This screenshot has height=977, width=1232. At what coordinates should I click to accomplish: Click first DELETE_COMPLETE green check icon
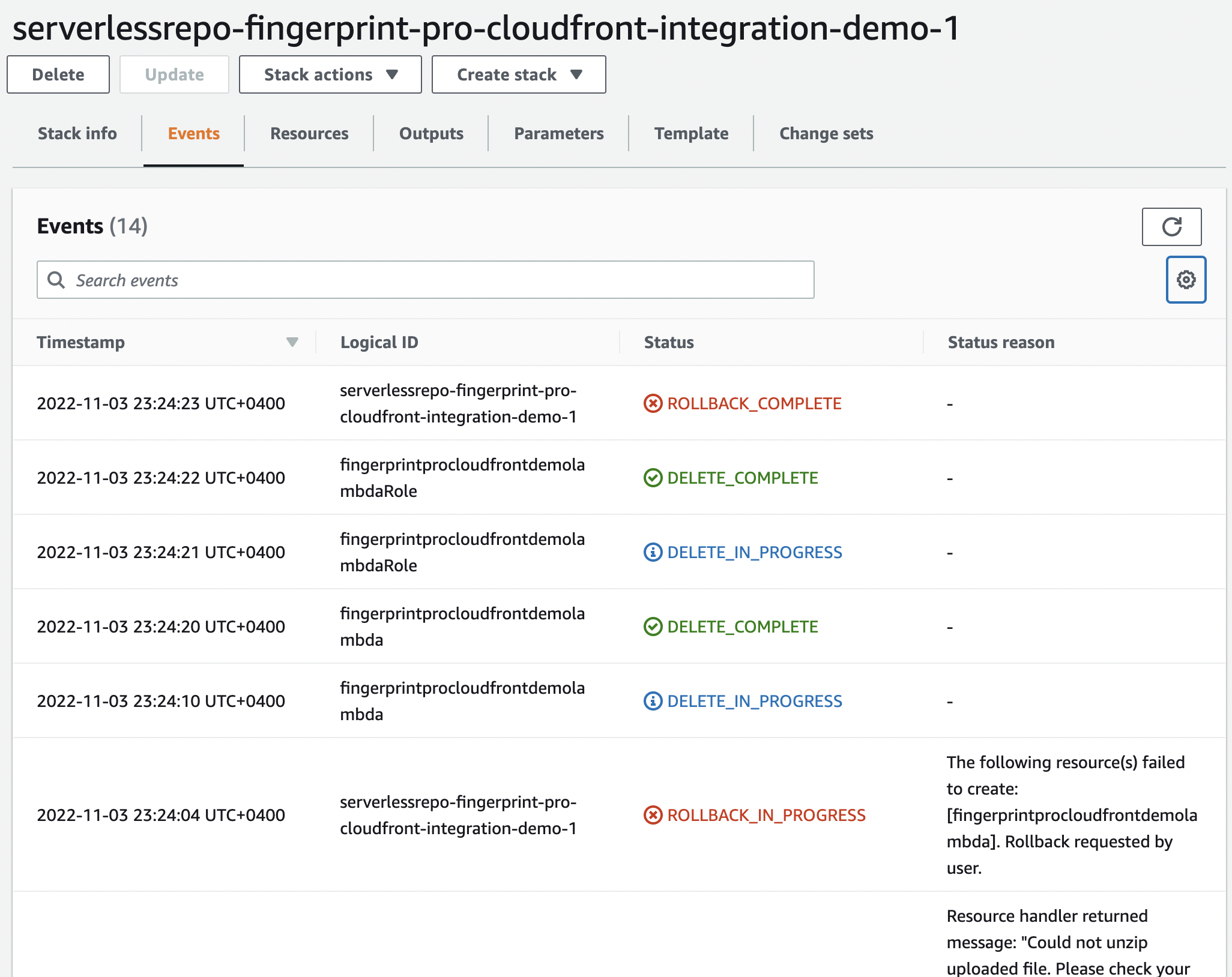tap(653, 478)
